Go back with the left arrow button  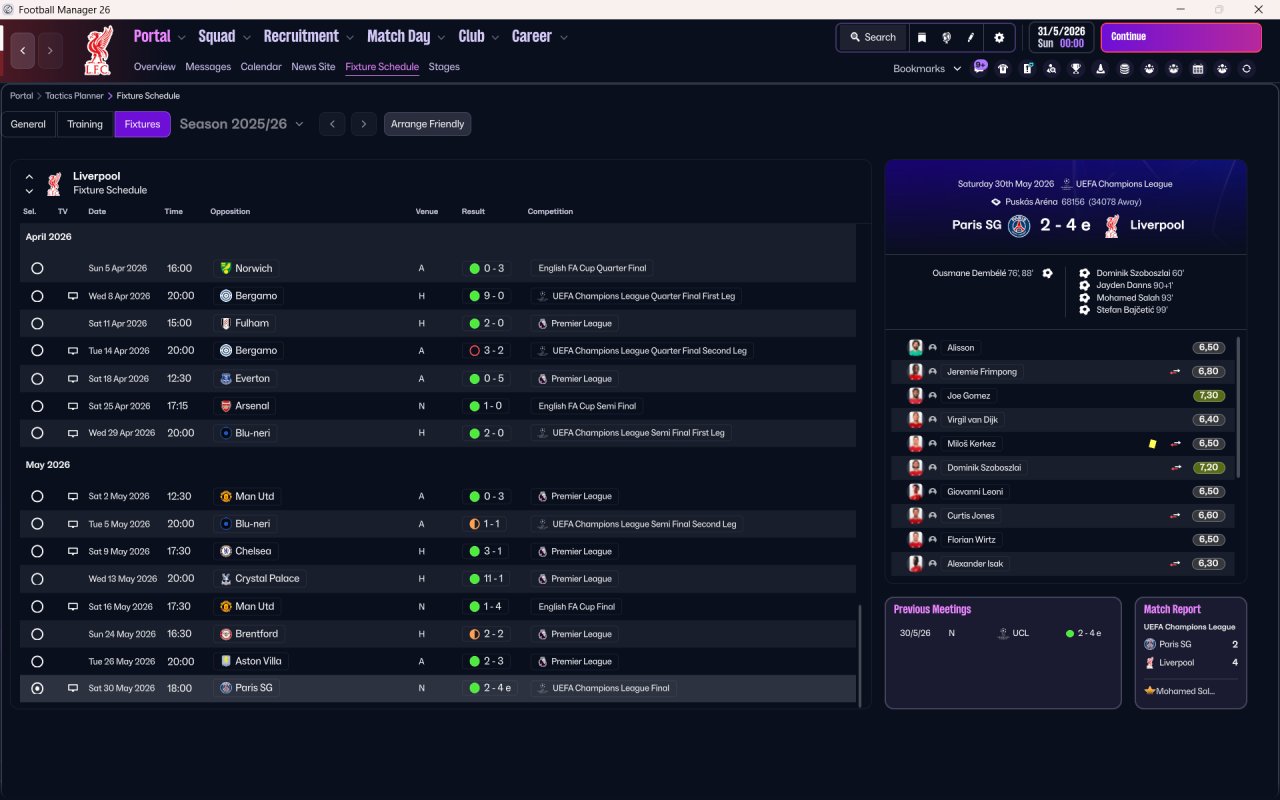(23, 51)
